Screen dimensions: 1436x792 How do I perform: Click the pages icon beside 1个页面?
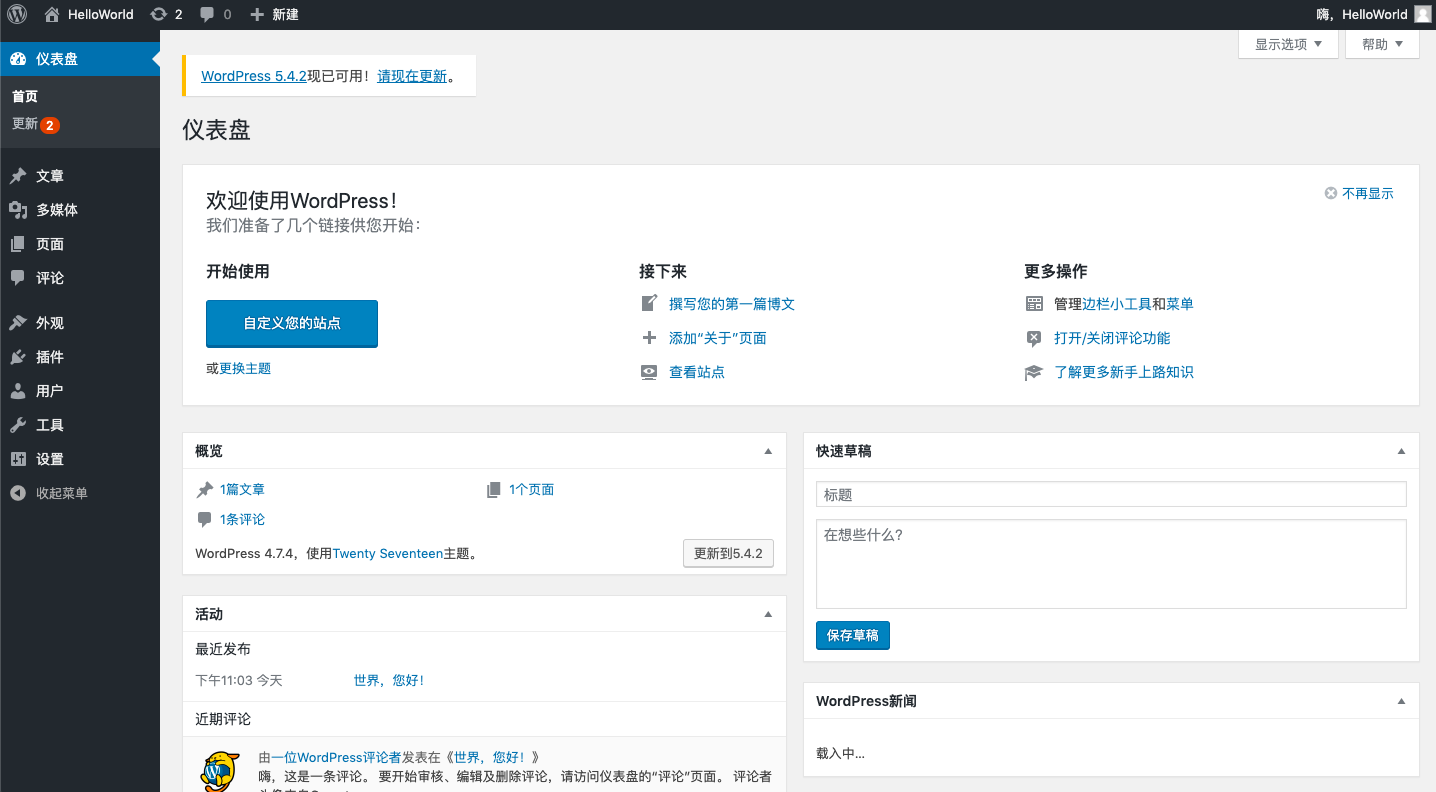493,490
